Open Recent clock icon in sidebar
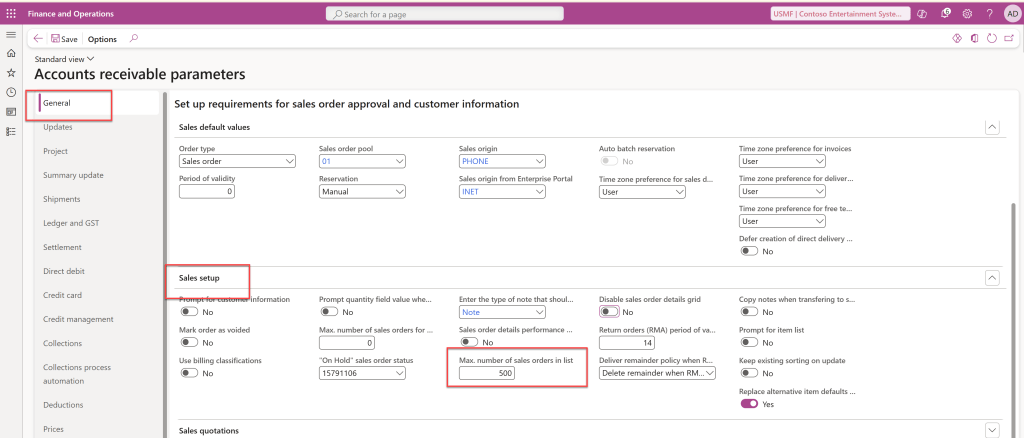Viewport: 1024px width, 438px height. tap(11, 92)
